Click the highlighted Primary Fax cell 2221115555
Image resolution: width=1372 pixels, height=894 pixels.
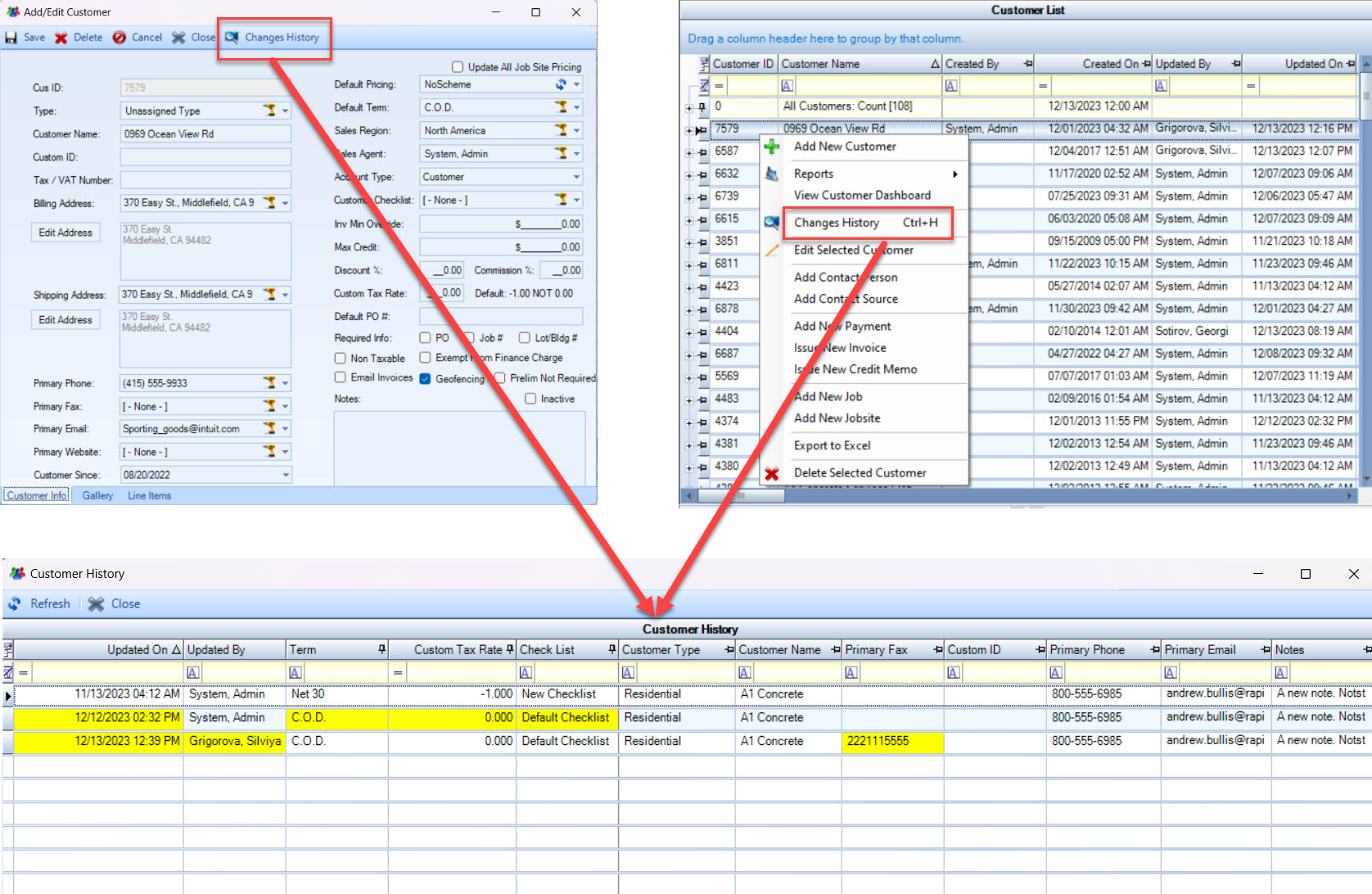tap(892, 741)
